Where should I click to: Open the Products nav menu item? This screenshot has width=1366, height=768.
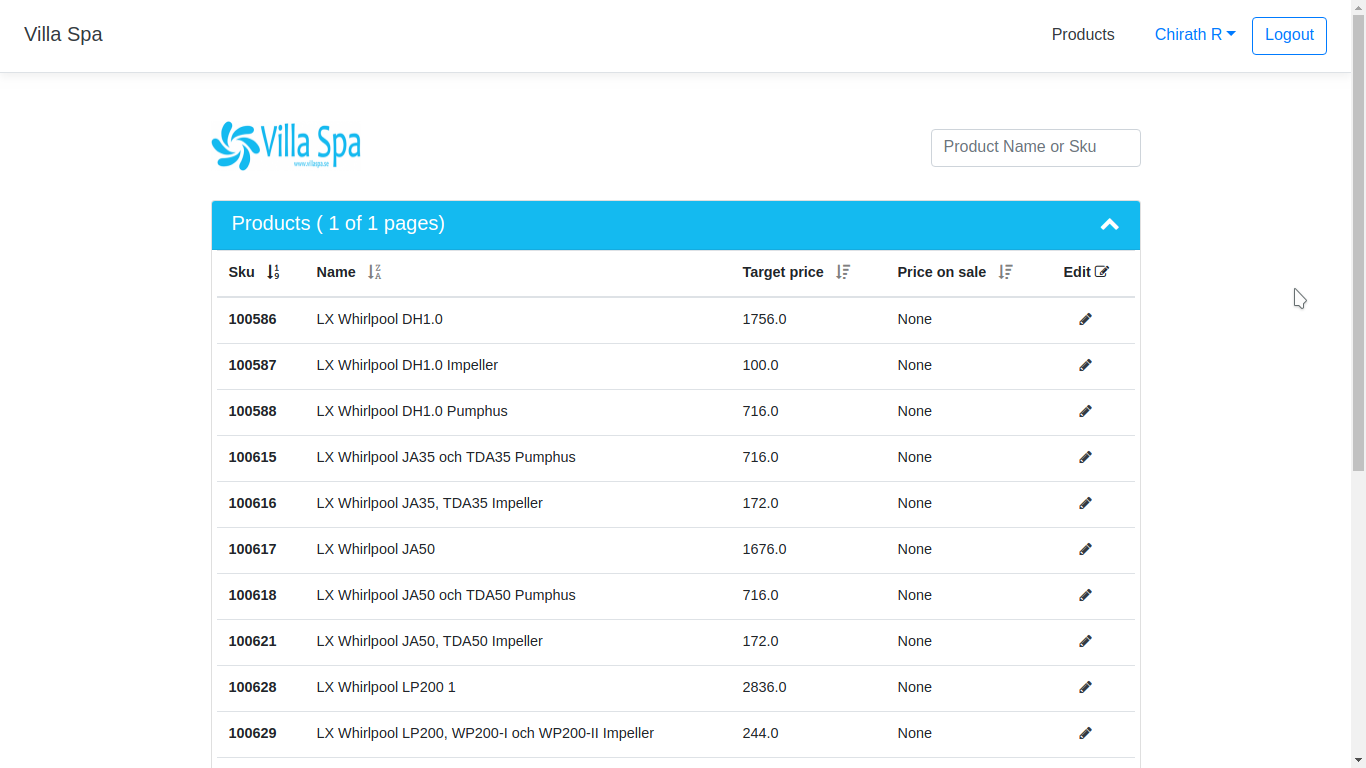1082,35
